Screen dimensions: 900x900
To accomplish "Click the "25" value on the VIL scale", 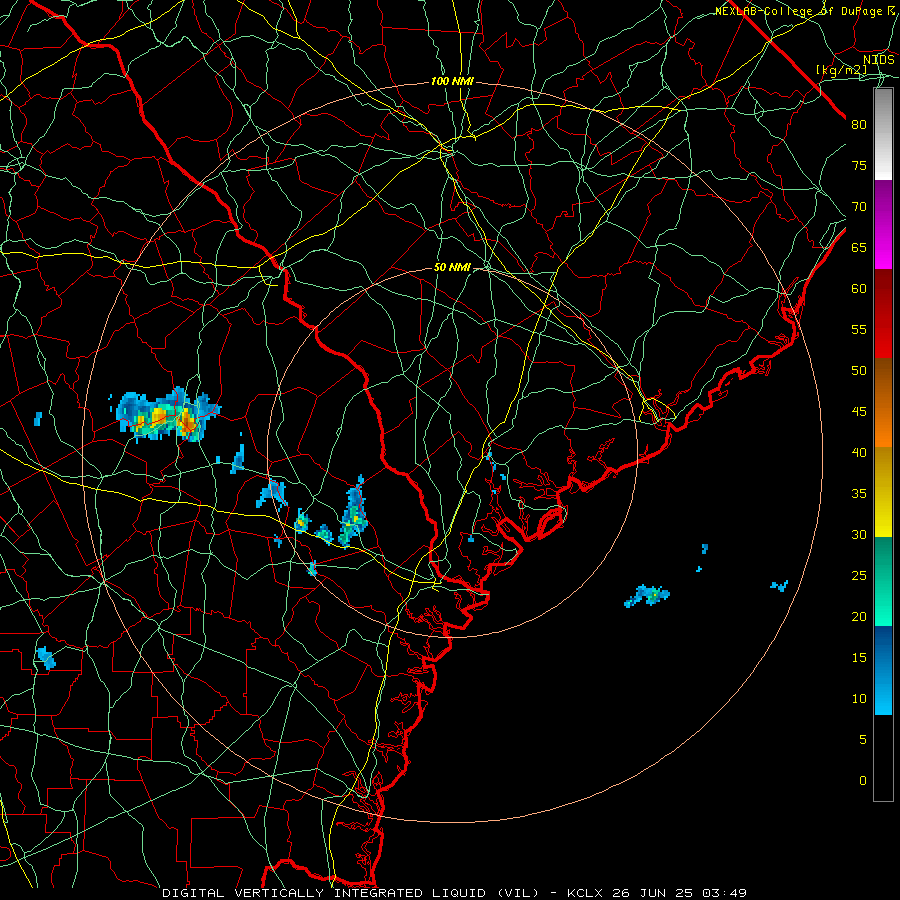I will 859,576.
